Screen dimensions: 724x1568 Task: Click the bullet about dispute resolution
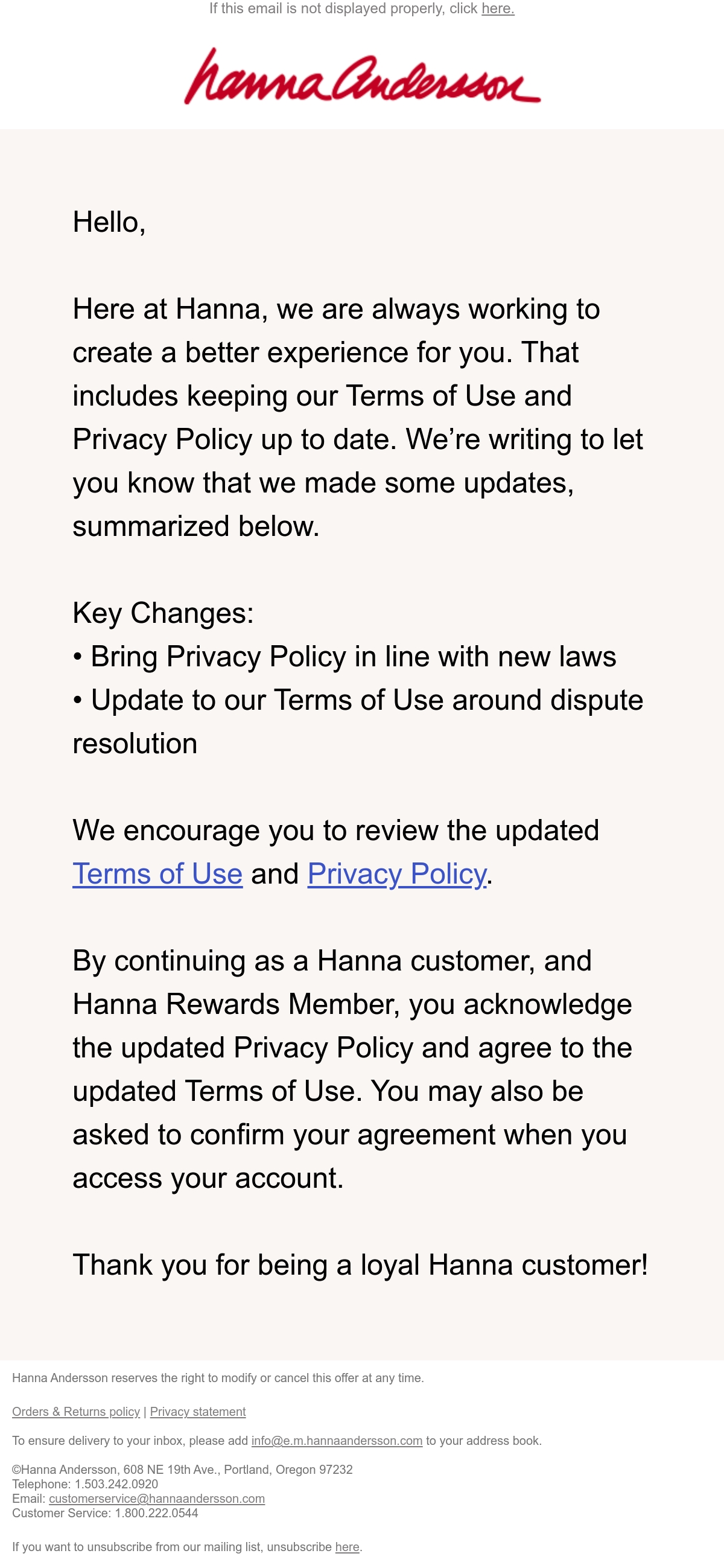358,721
